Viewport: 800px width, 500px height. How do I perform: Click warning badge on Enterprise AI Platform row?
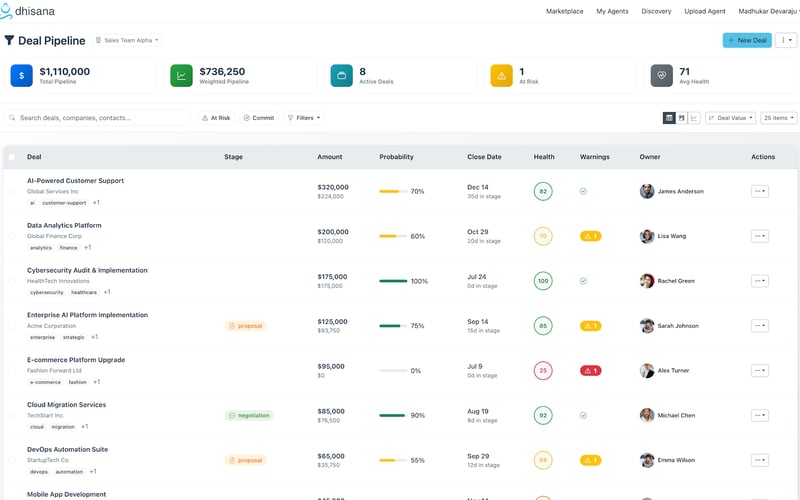point(590,326)
